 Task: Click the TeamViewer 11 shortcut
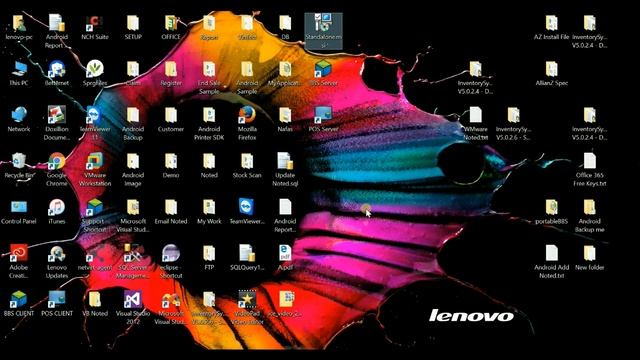[95, 116]
